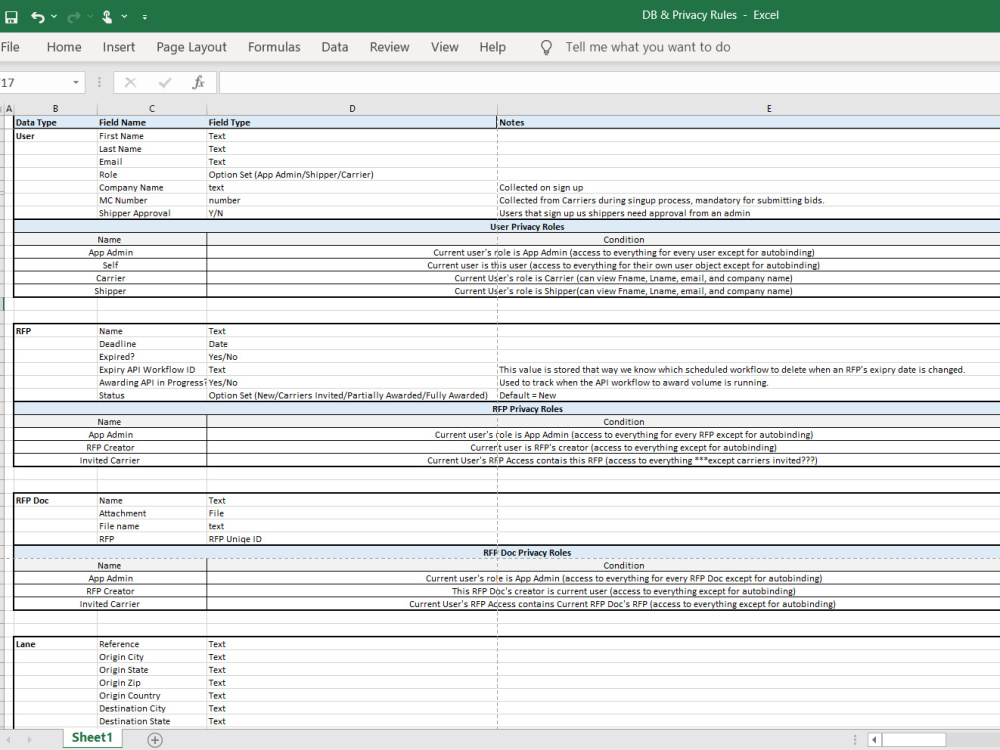This screenshot has height=750, width=1000.
Task: Switch to the Home ribbon tab
Action: pyautogui.click(x=64, y=47)
